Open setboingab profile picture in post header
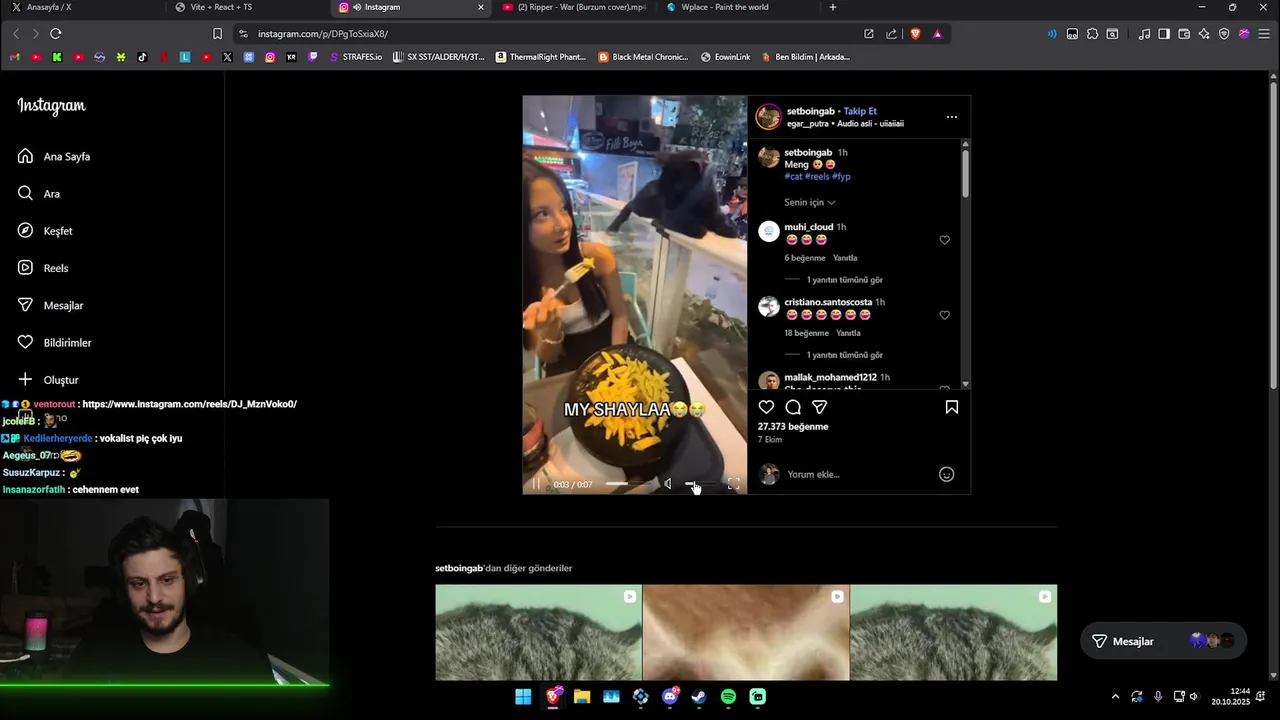 [768, 117]
